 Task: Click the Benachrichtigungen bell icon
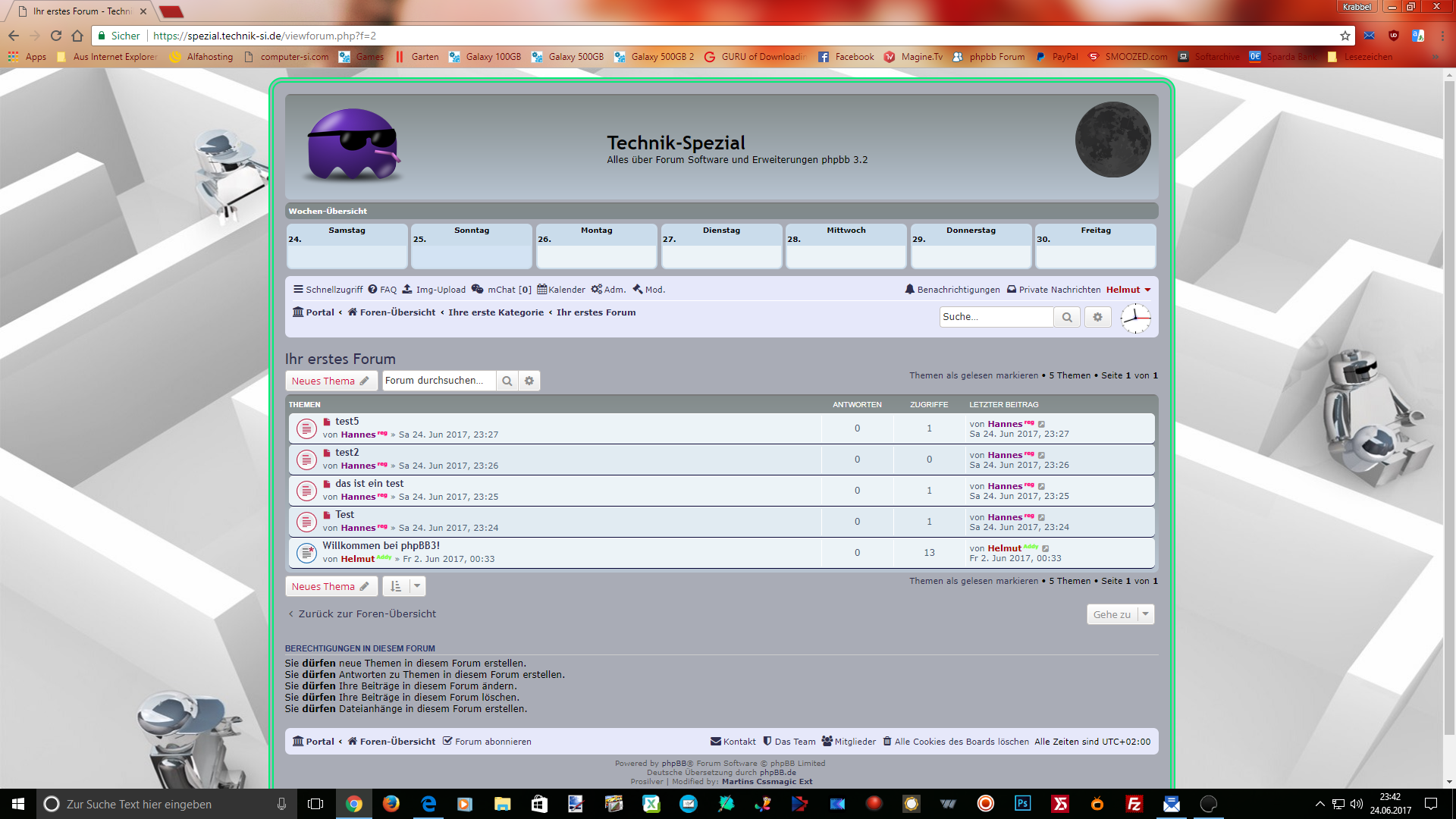pos(909,290)
